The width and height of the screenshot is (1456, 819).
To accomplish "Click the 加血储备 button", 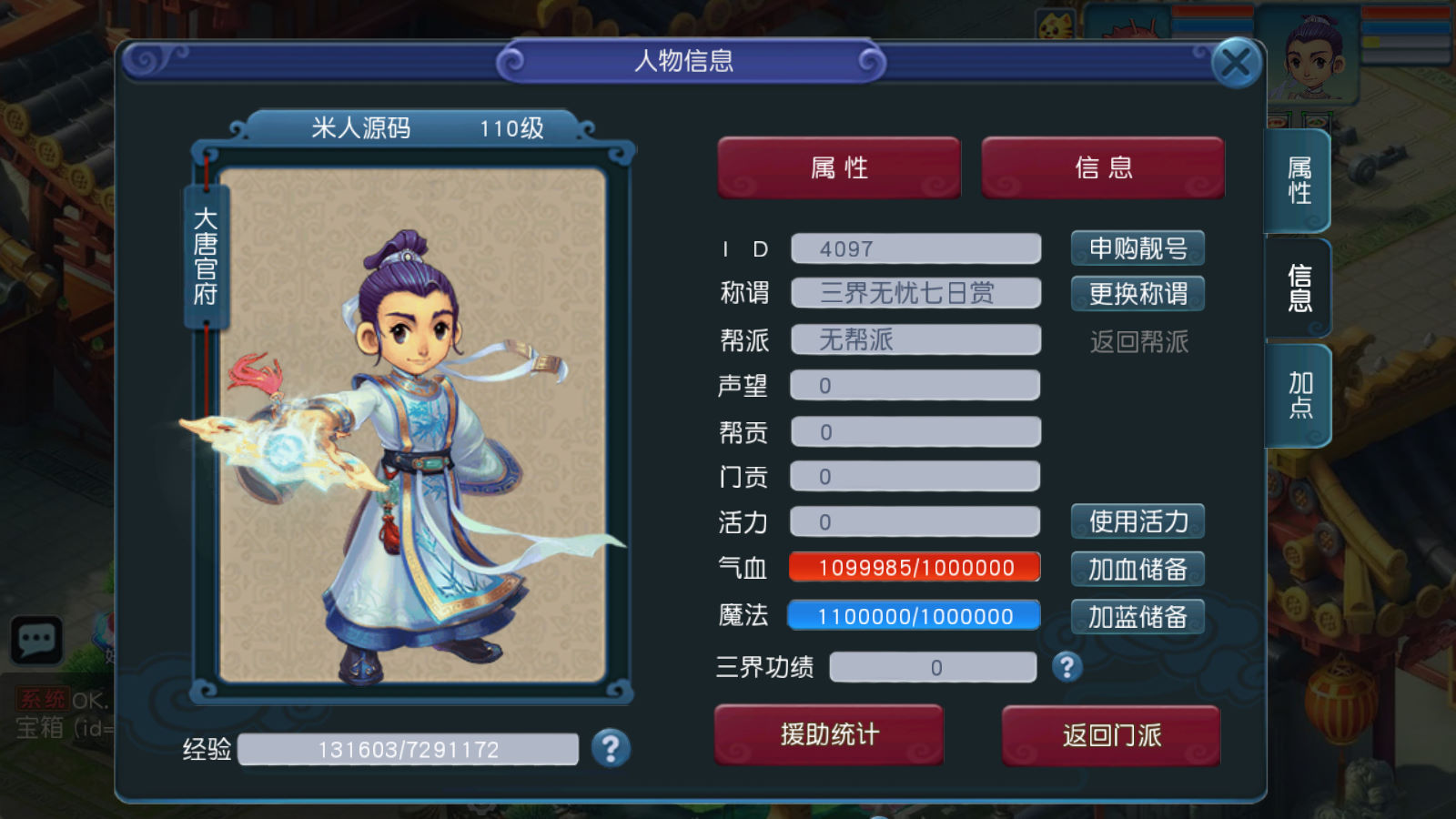I will [x=1137, y=569].
